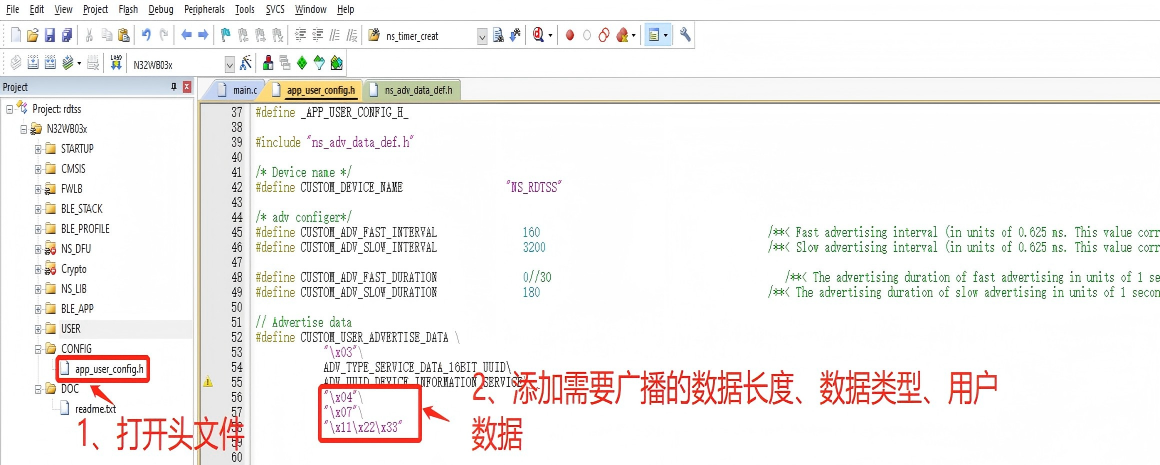The image size is (1160, 465).
Task: Open the Peripherals menu
Action: point(205,9)
